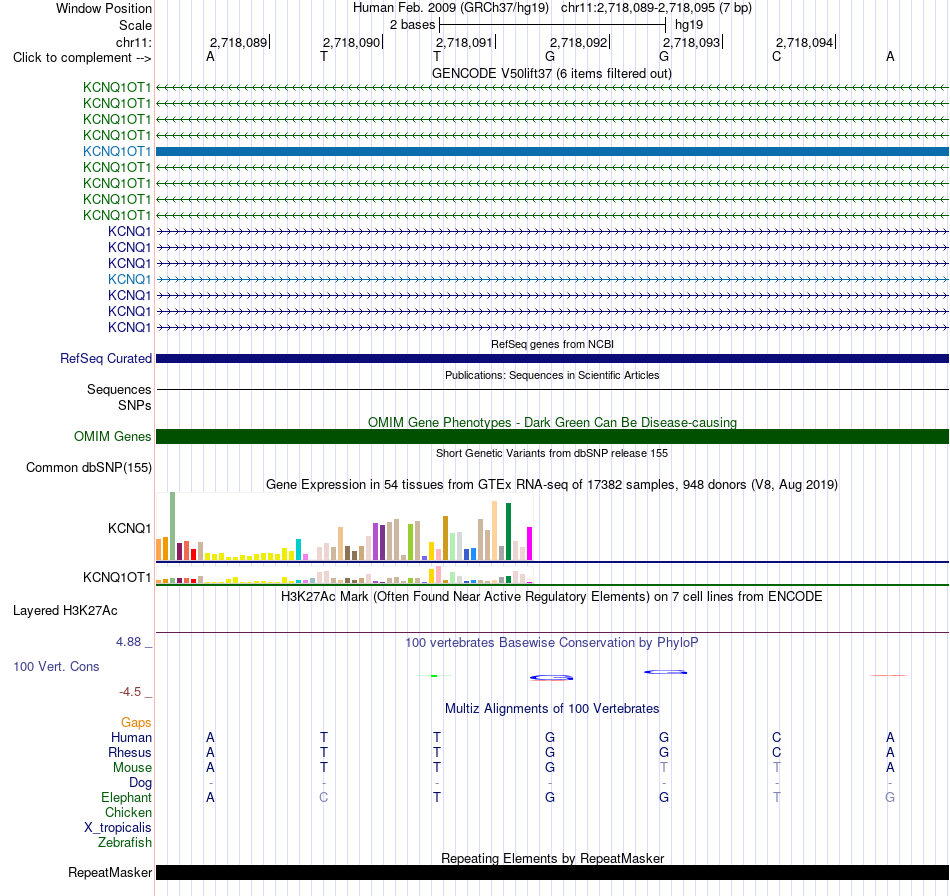950x896 pixels.
Task: Click the RefSeq Curated track label
Action: click(x=106, y=359)
